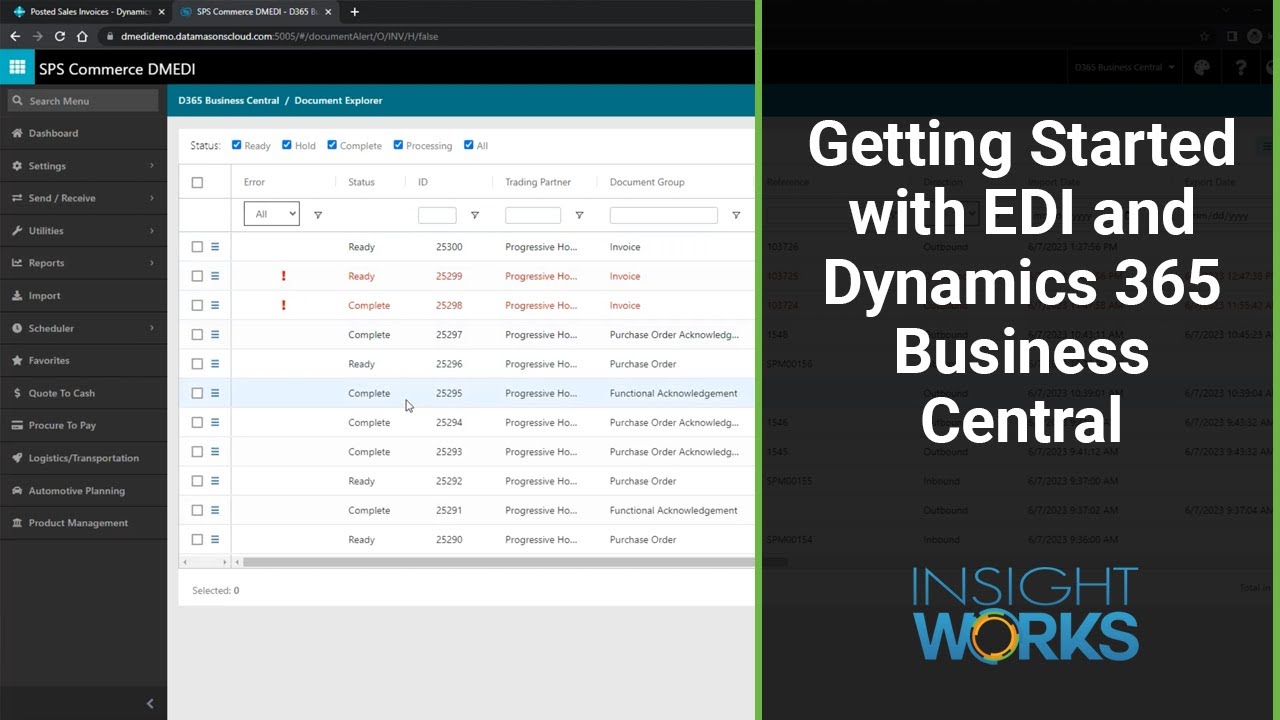Check the select-all header checkbox
This screenshot has width=1280, height=720.
coord(197,182)
